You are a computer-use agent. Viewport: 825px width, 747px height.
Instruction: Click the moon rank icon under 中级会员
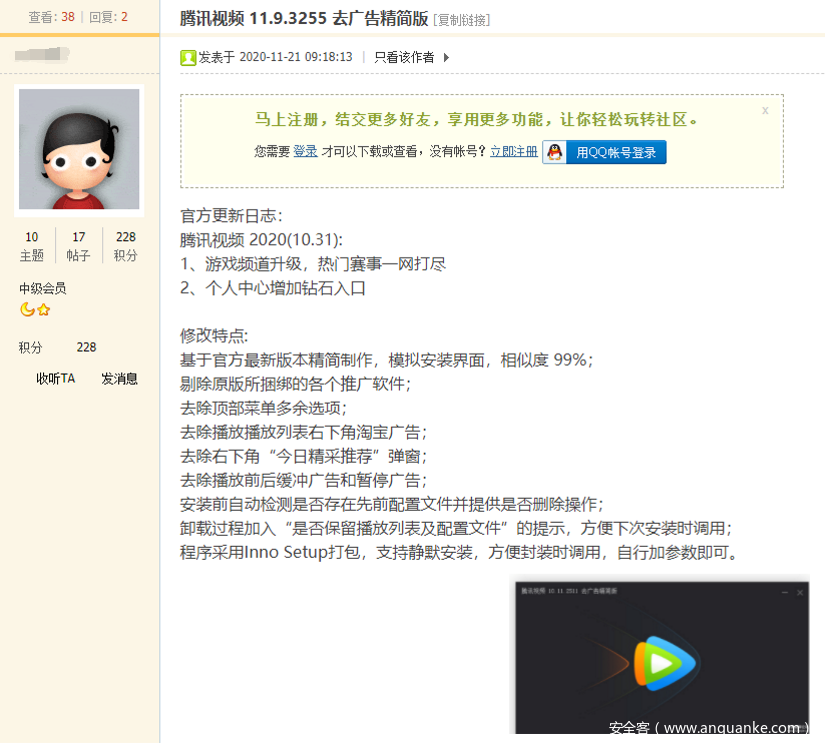point(27,309)
